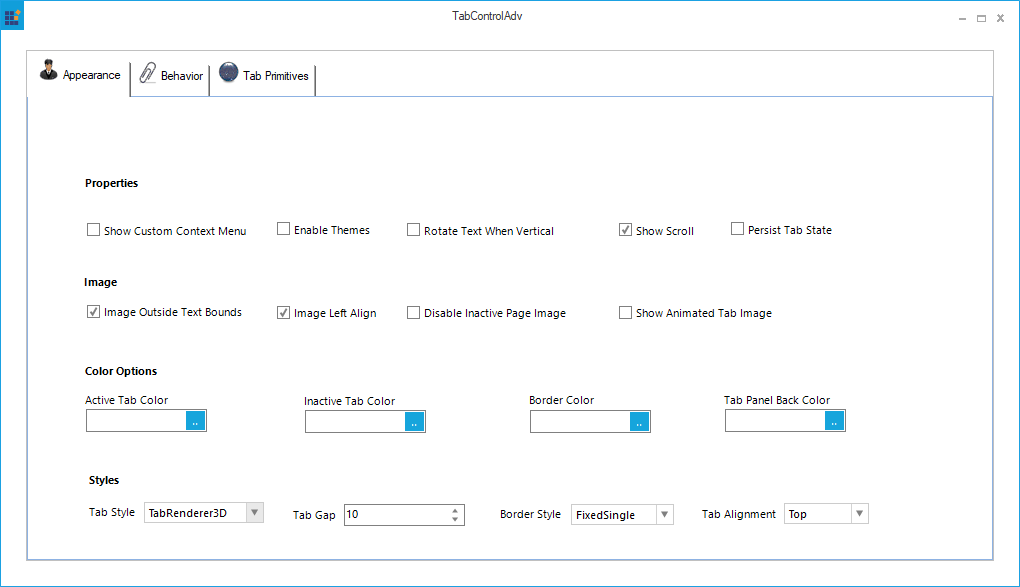Click the Tab Gap value field
Image resolution: width=1020 pixels, height=587 pixels.
[x=395, y=515]
